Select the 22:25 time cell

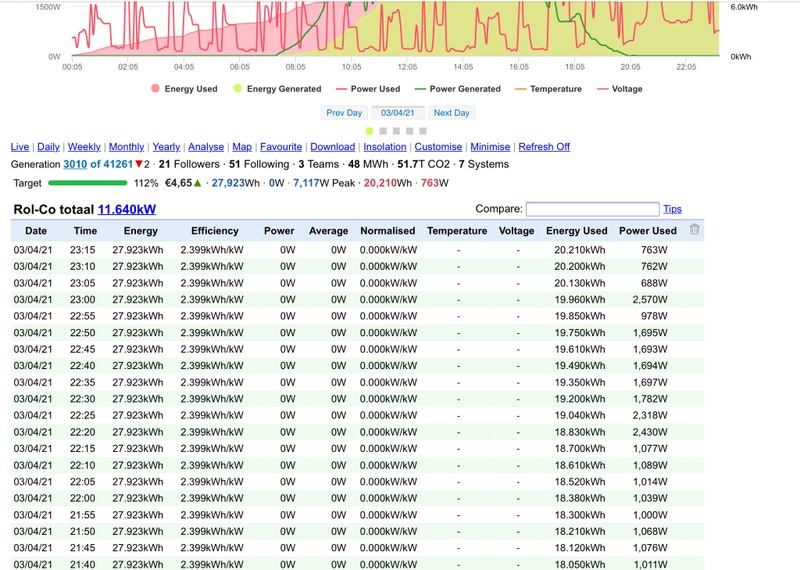[x=83, y=415]
